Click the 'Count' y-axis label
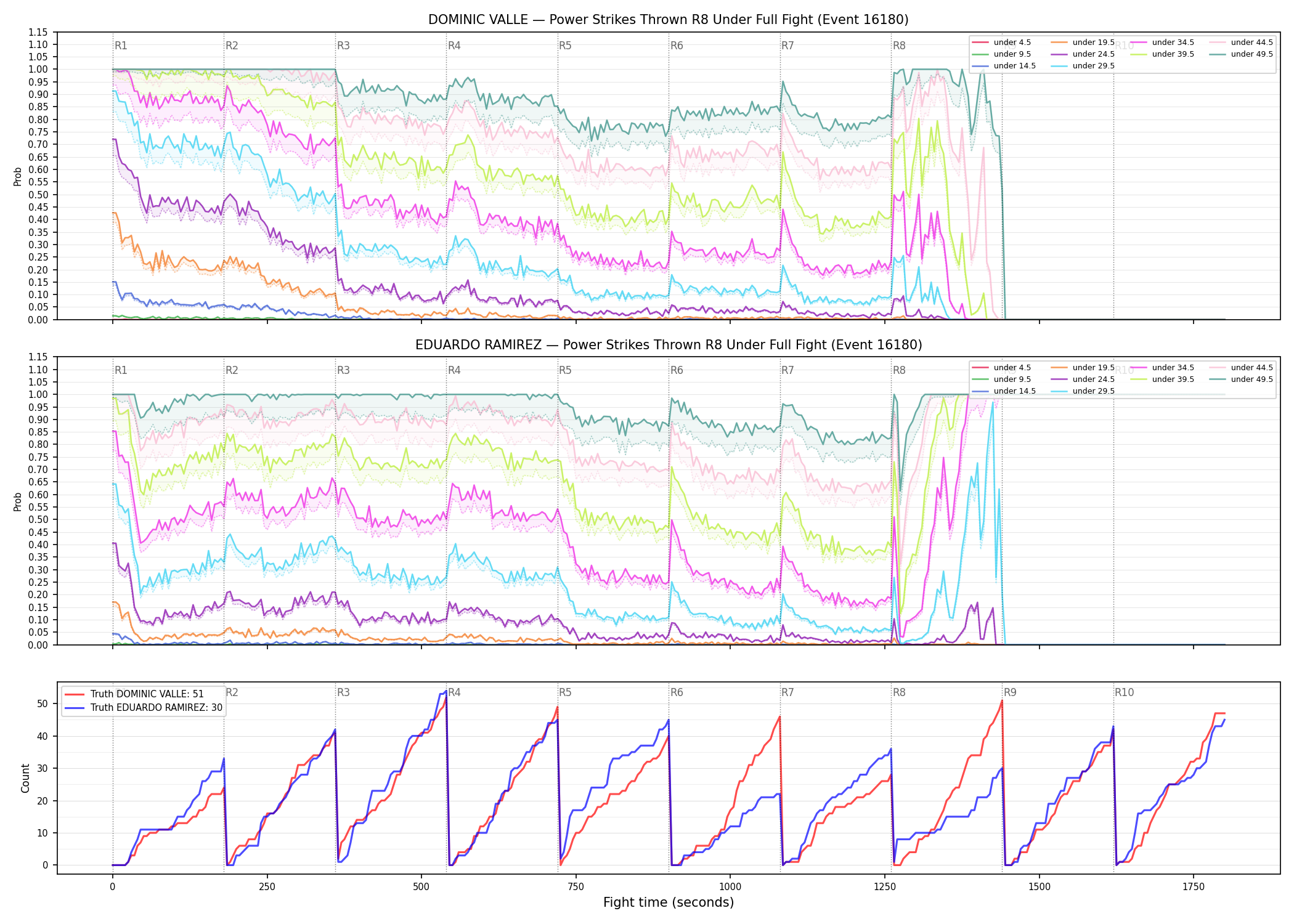The width and height of the screenshot is (1294, 924). click(x=25, y=778)
